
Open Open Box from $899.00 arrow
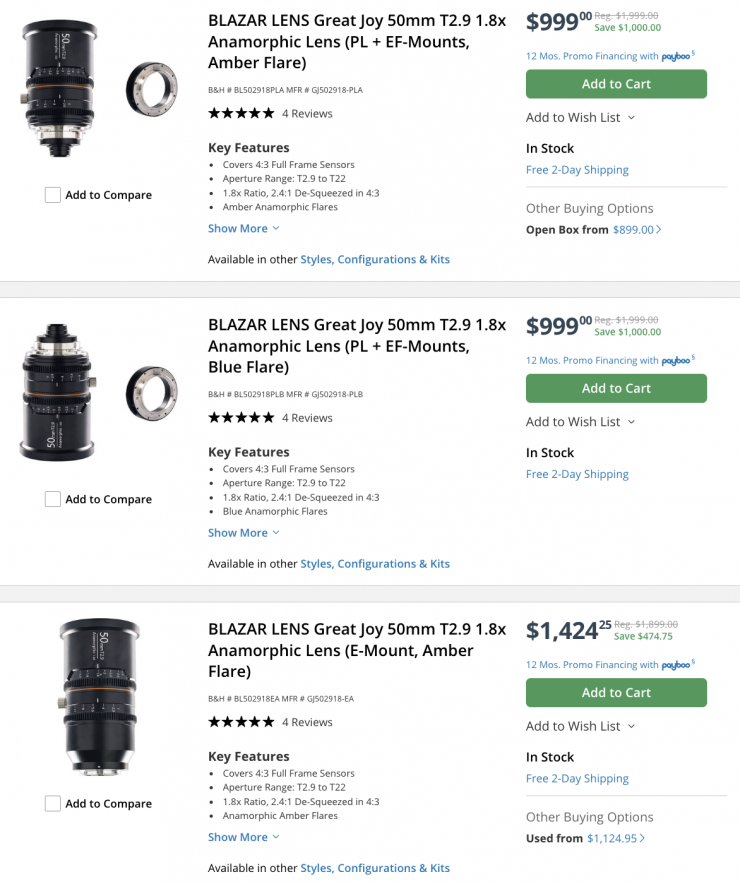[658, 230]
